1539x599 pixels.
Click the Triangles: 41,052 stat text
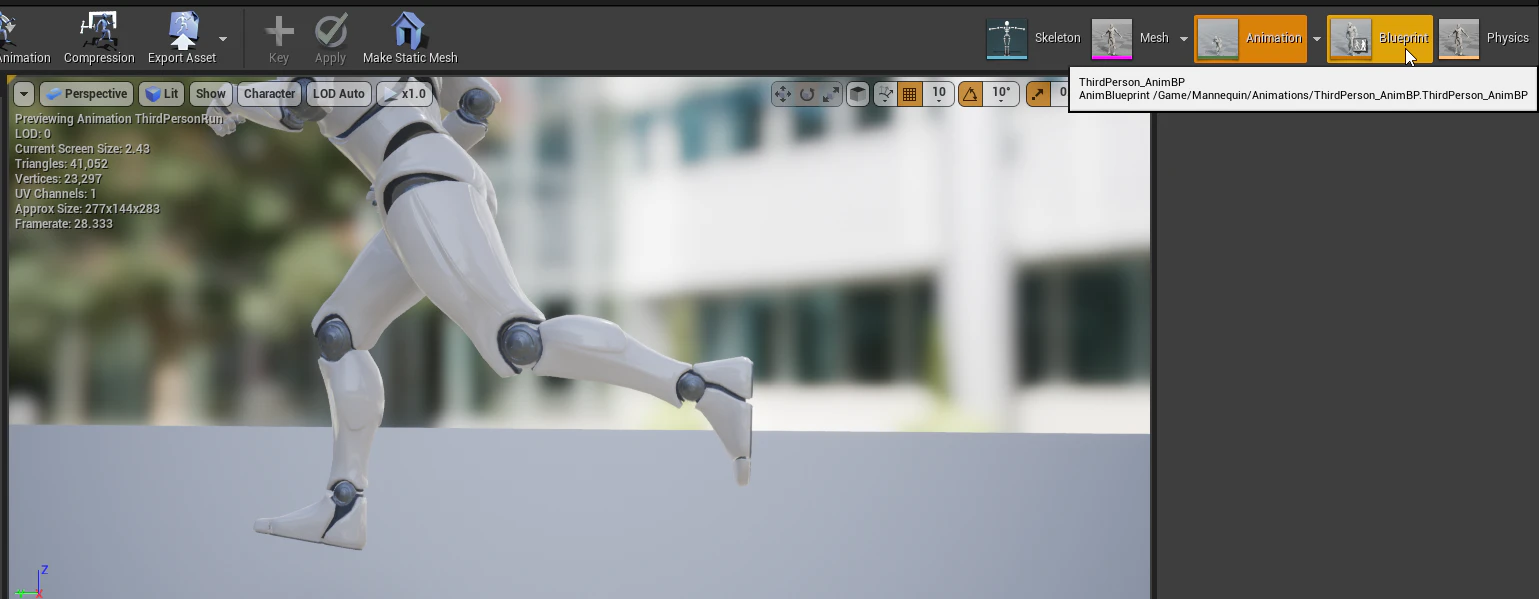(61, 164)
